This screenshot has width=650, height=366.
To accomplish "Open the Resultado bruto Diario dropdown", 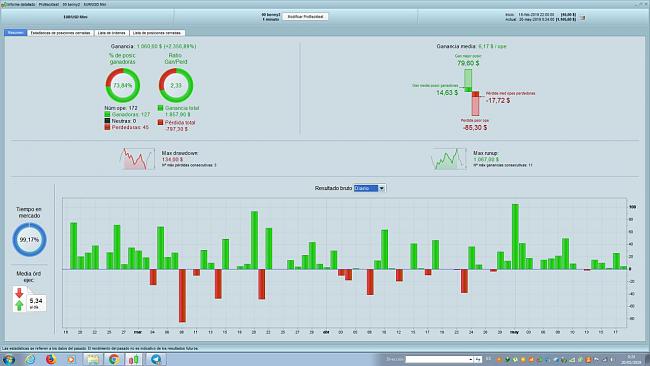I will point(370,188).
